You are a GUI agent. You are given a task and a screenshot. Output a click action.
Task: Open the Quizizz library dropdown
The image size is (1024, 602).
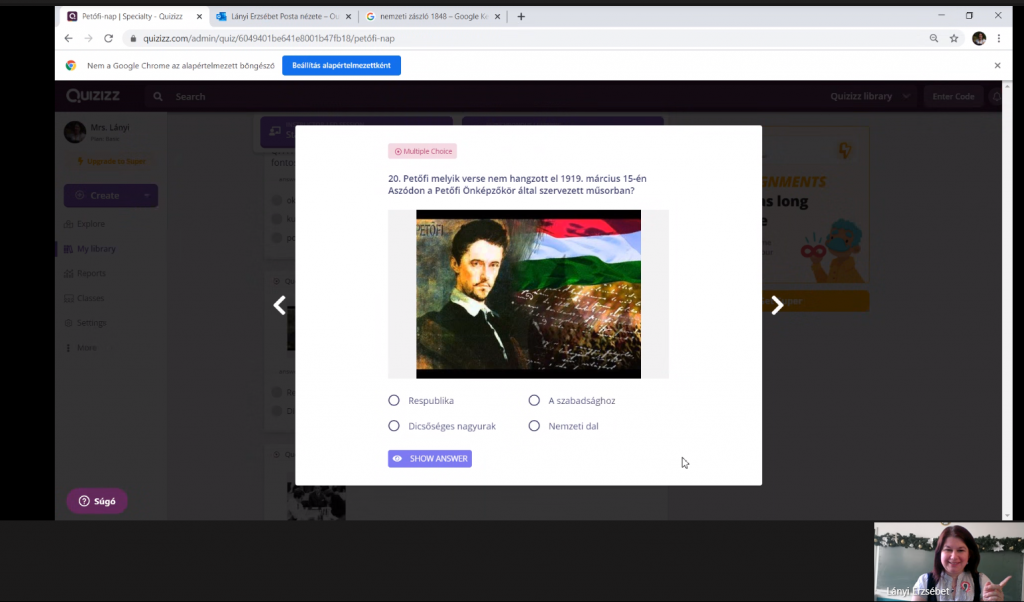tap(870, 96)
